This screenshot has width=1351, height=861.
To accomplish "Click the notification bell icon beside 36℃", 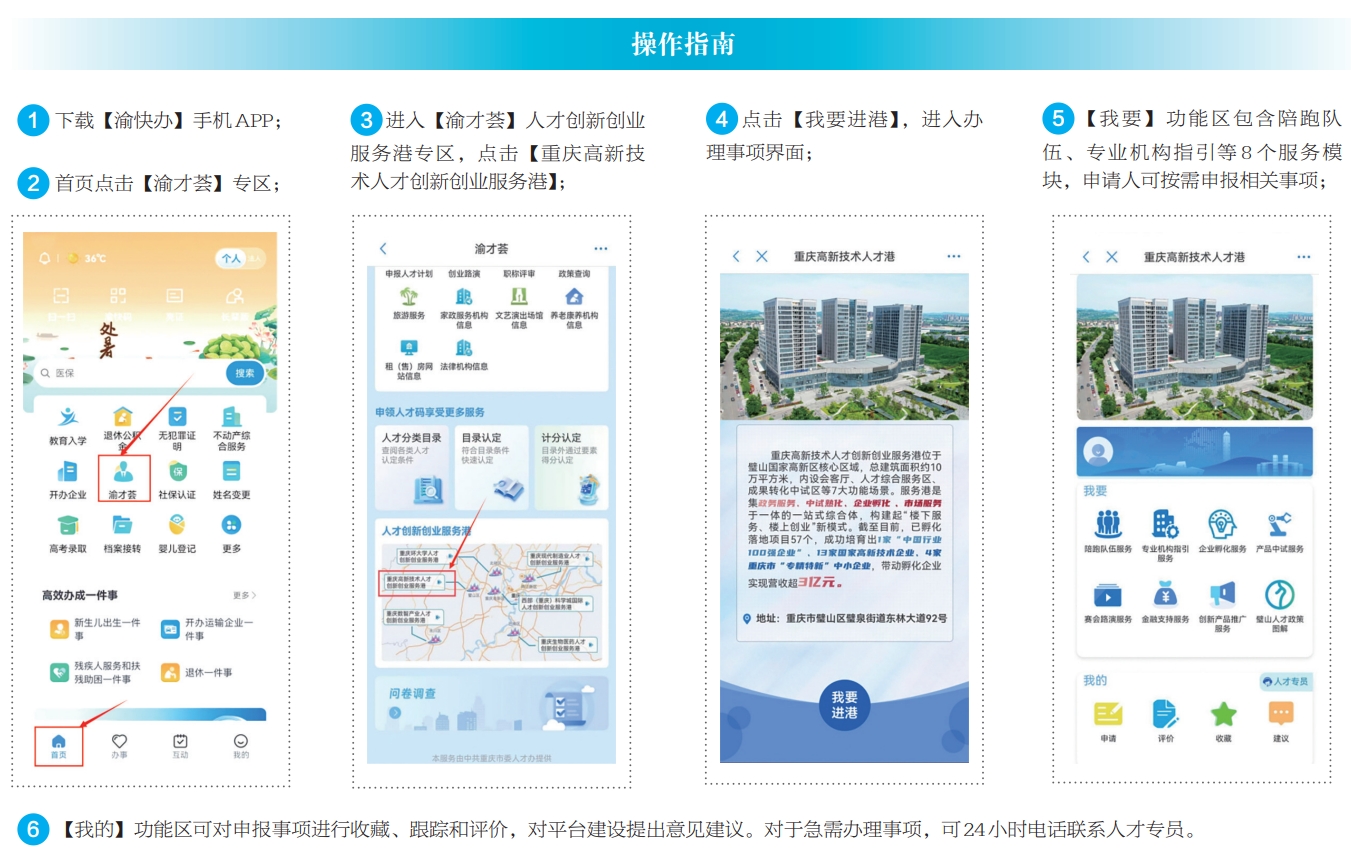I will pyautogui.click(x=44, y=259).
